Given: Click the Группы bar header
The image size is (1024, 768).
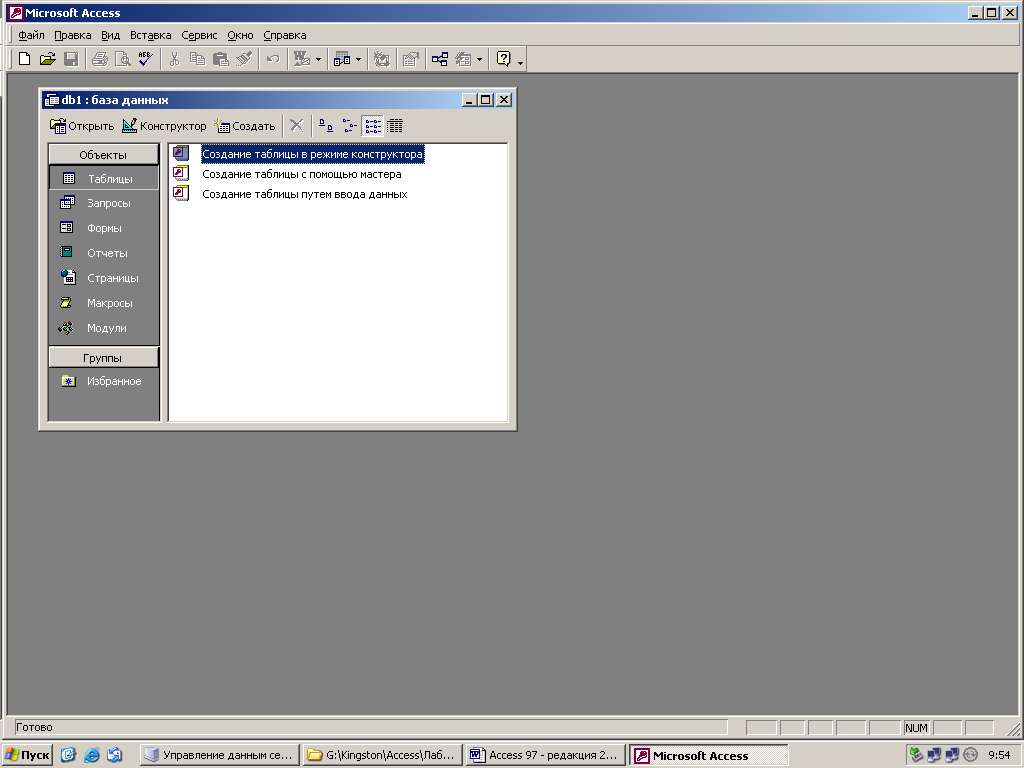Looking at the screenshot, I should pos(103,358).
